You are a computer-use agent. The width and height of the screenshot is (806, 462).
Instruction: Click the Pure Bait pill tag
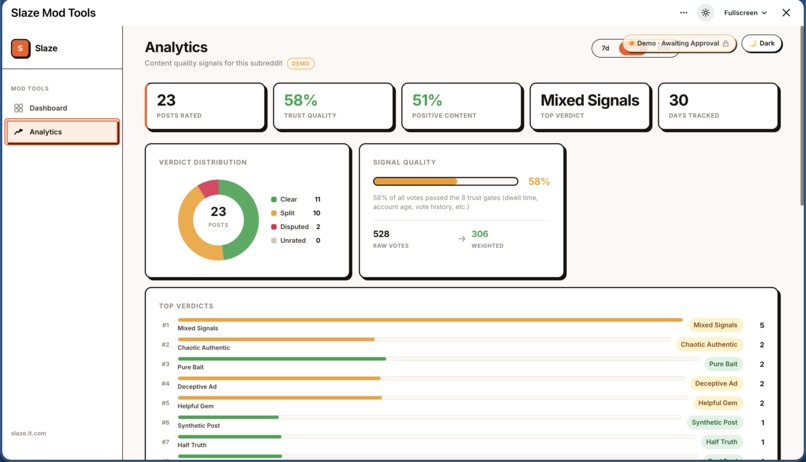(x=723, y=364)
